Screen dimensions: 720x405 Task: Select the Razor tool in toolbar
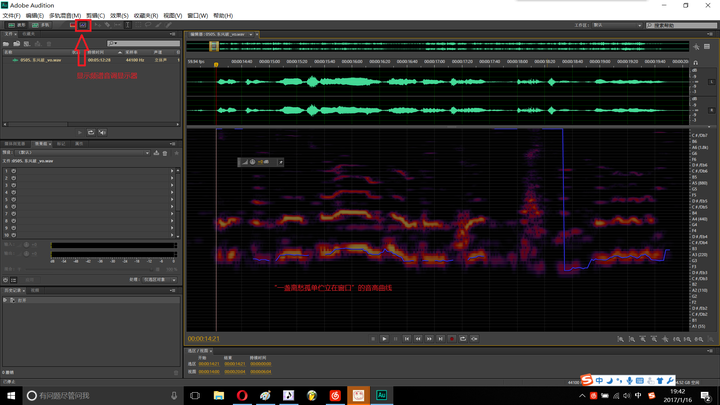tap(107, 25)
